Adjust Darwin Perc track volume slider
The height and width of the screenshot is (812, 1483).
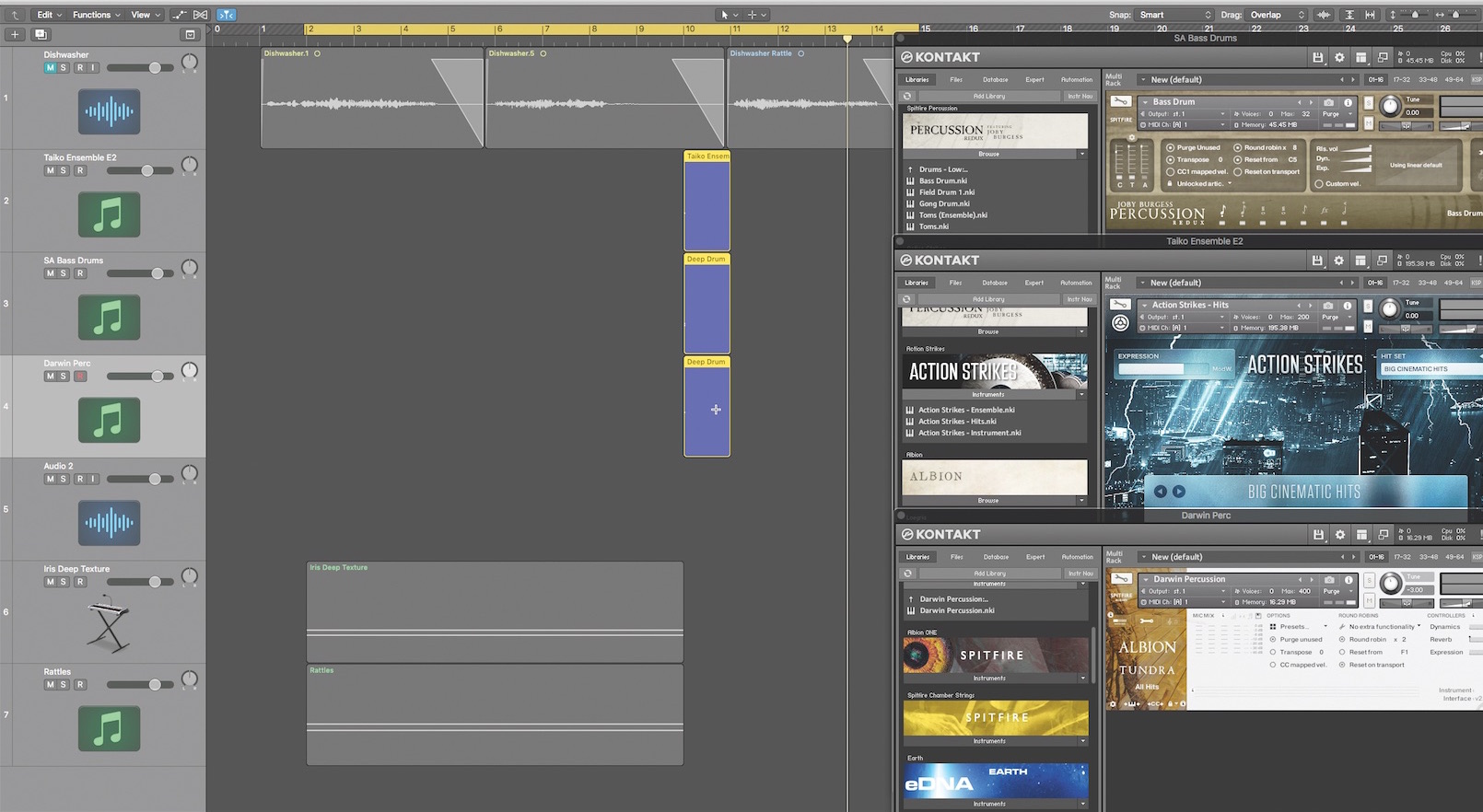click(158, 377)
